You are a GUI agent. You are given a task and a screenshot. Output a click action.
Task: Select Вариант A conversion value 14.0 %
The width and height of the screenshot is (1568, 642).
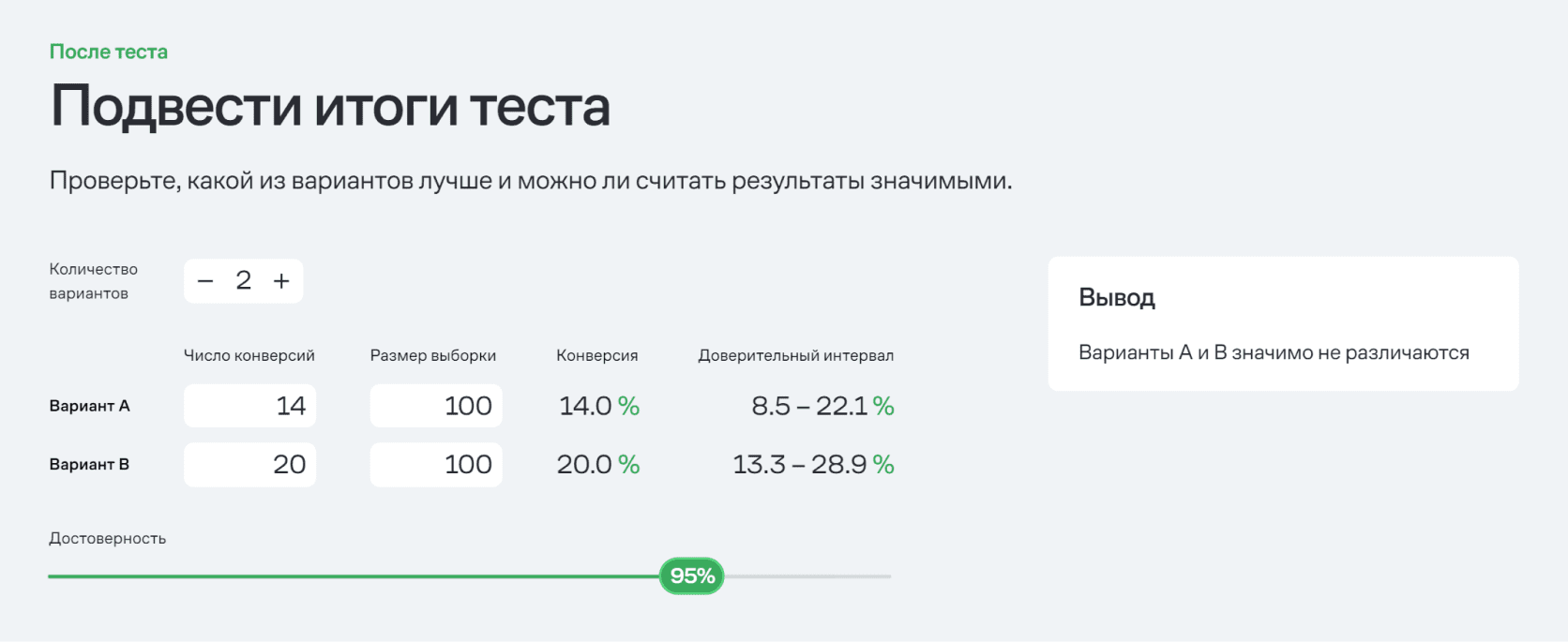point(598,406)
